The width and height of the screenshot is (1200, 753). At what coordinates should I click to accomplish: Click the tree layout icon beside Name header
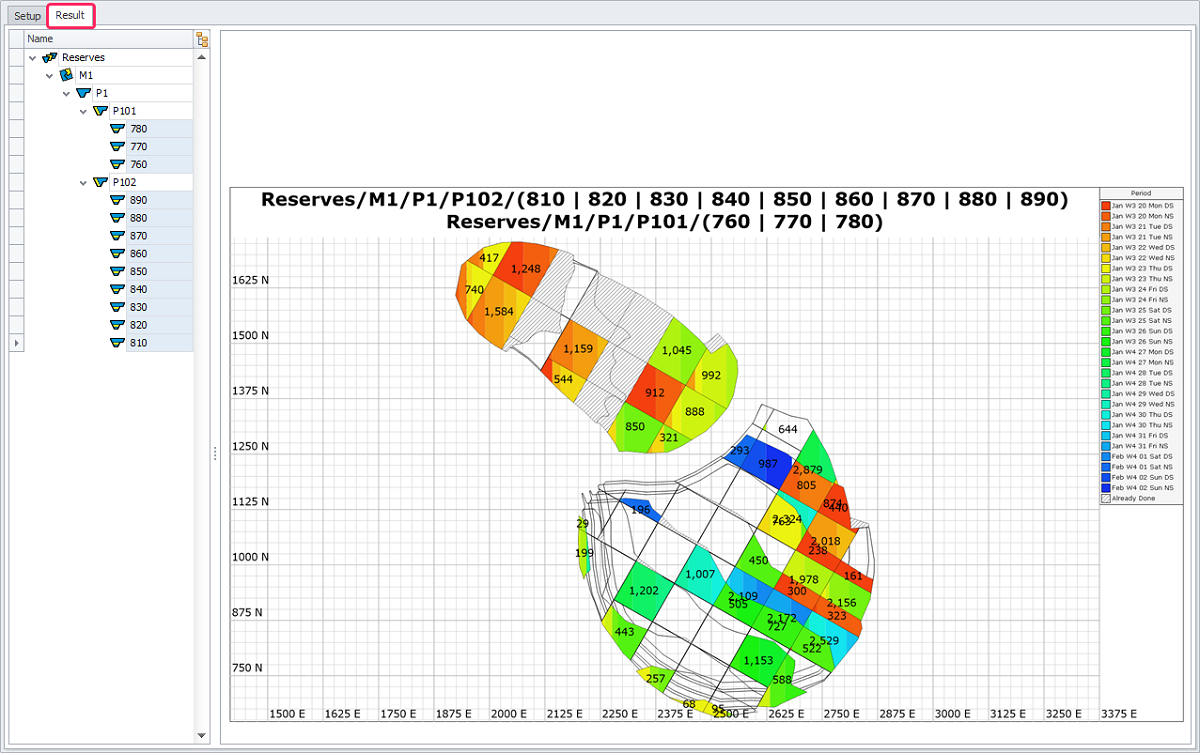point(202,39)
